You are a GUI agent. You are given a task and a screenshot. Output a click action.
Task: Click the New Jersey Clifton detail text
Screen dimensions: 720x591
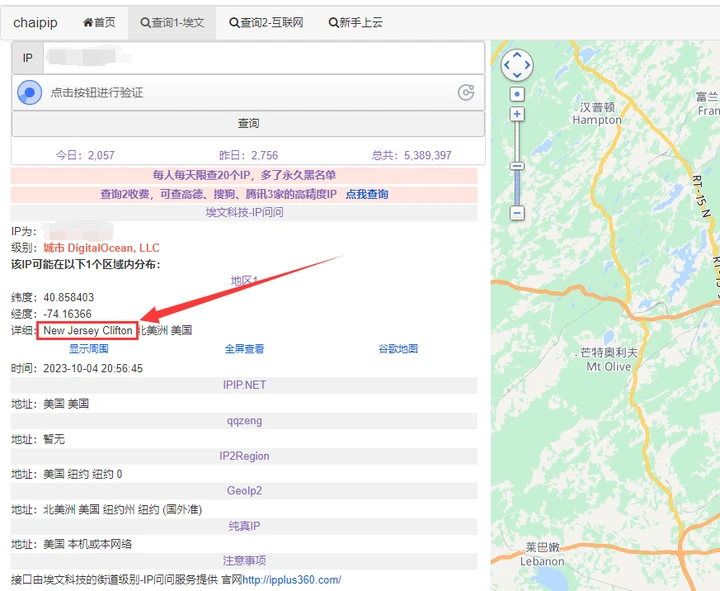coord(88,331)
